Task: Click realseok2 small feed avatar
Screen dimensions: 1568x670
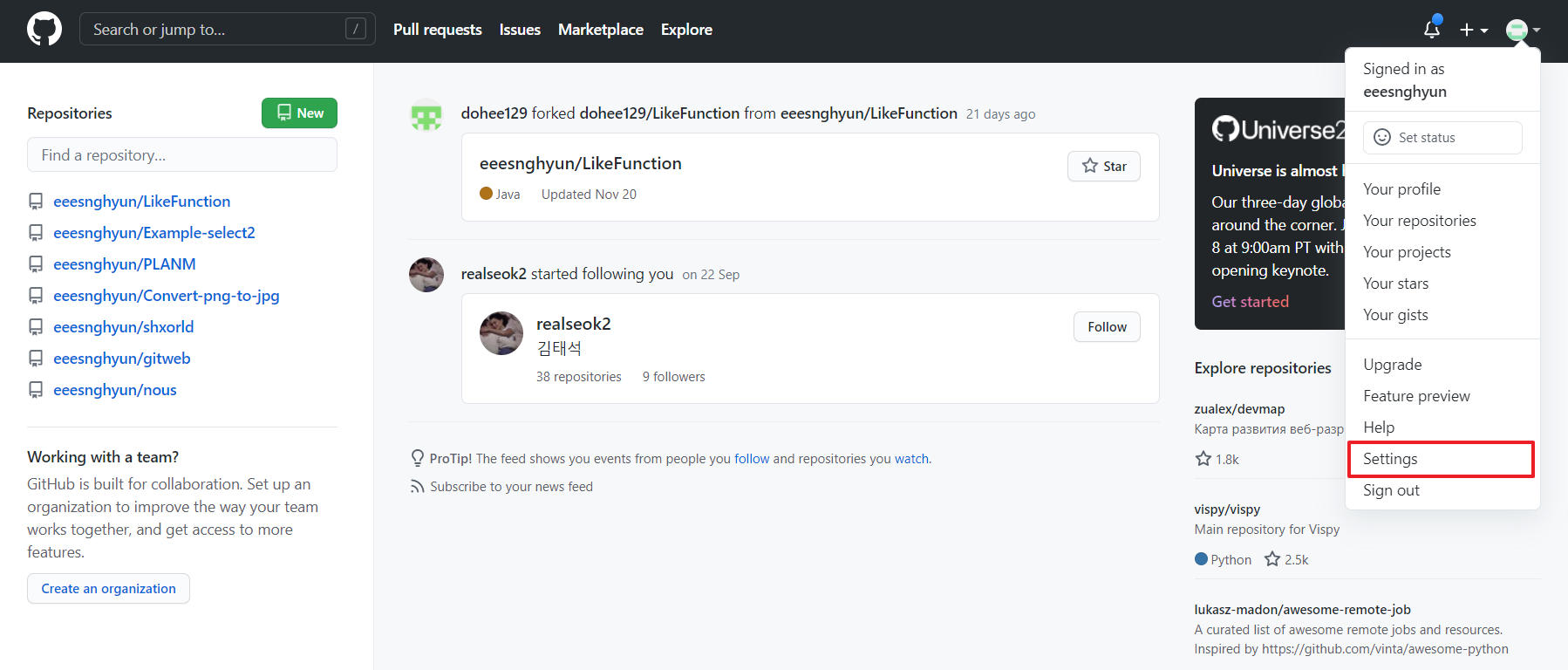Action: (x=426, y=275)
